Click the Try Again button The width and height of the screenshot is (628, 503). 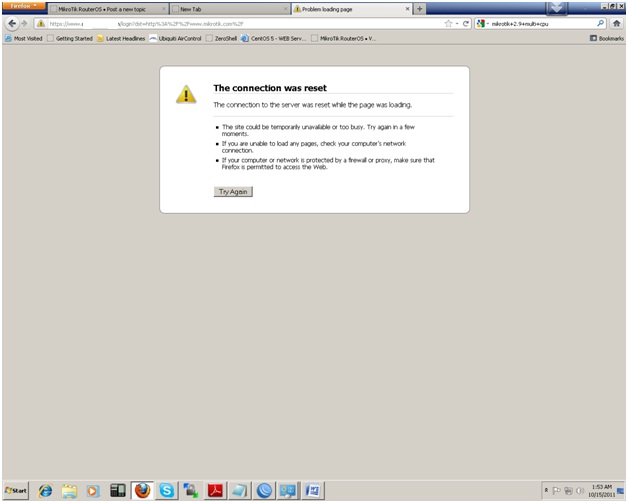233,192
